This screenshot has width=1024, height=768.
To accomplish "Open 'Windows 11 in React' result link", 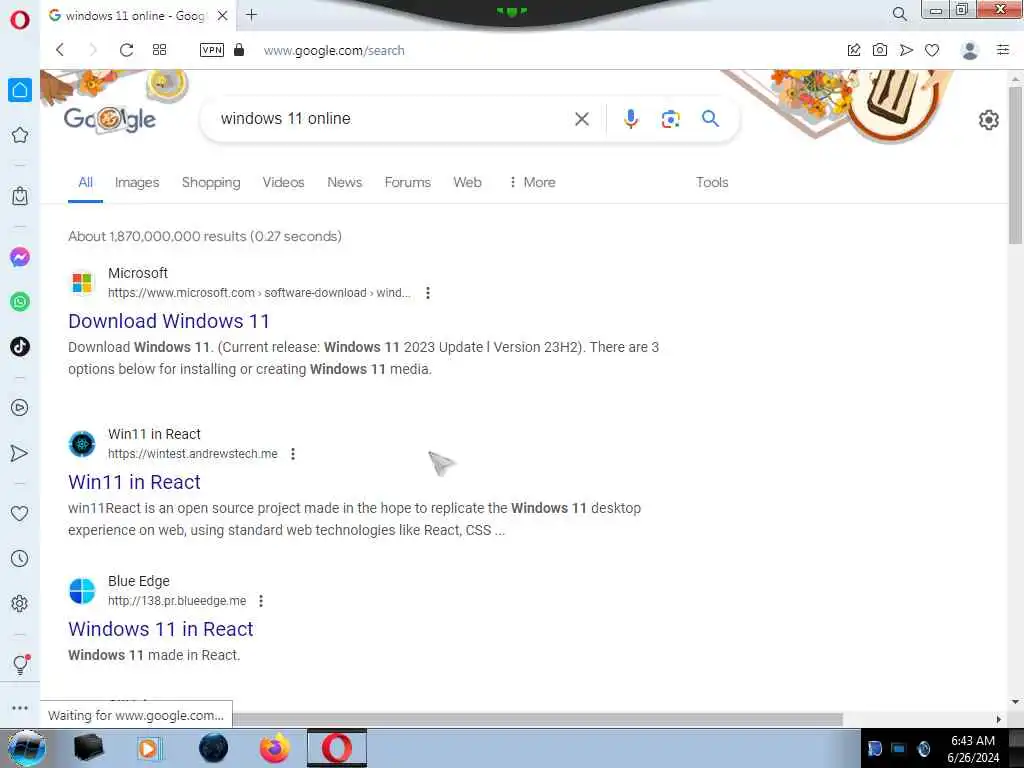I will click(161, 629).
